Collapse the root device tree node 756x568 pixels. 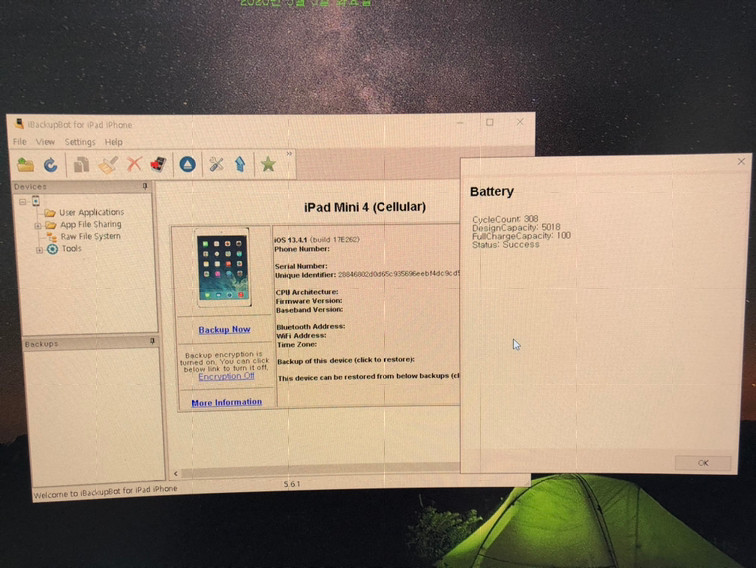[22, 200]
